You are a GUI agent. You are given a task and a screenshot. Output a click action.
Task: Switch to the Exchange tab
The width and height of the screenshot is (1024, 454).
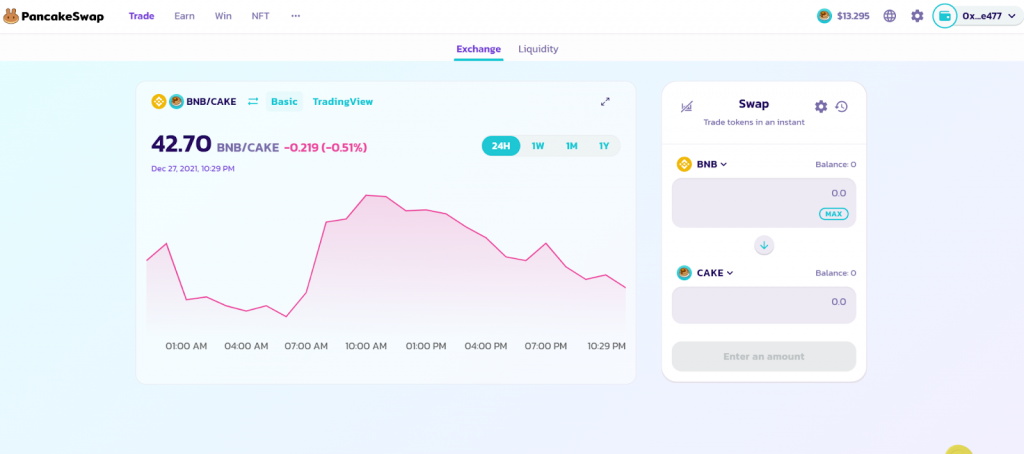click(x=479, y=49)
